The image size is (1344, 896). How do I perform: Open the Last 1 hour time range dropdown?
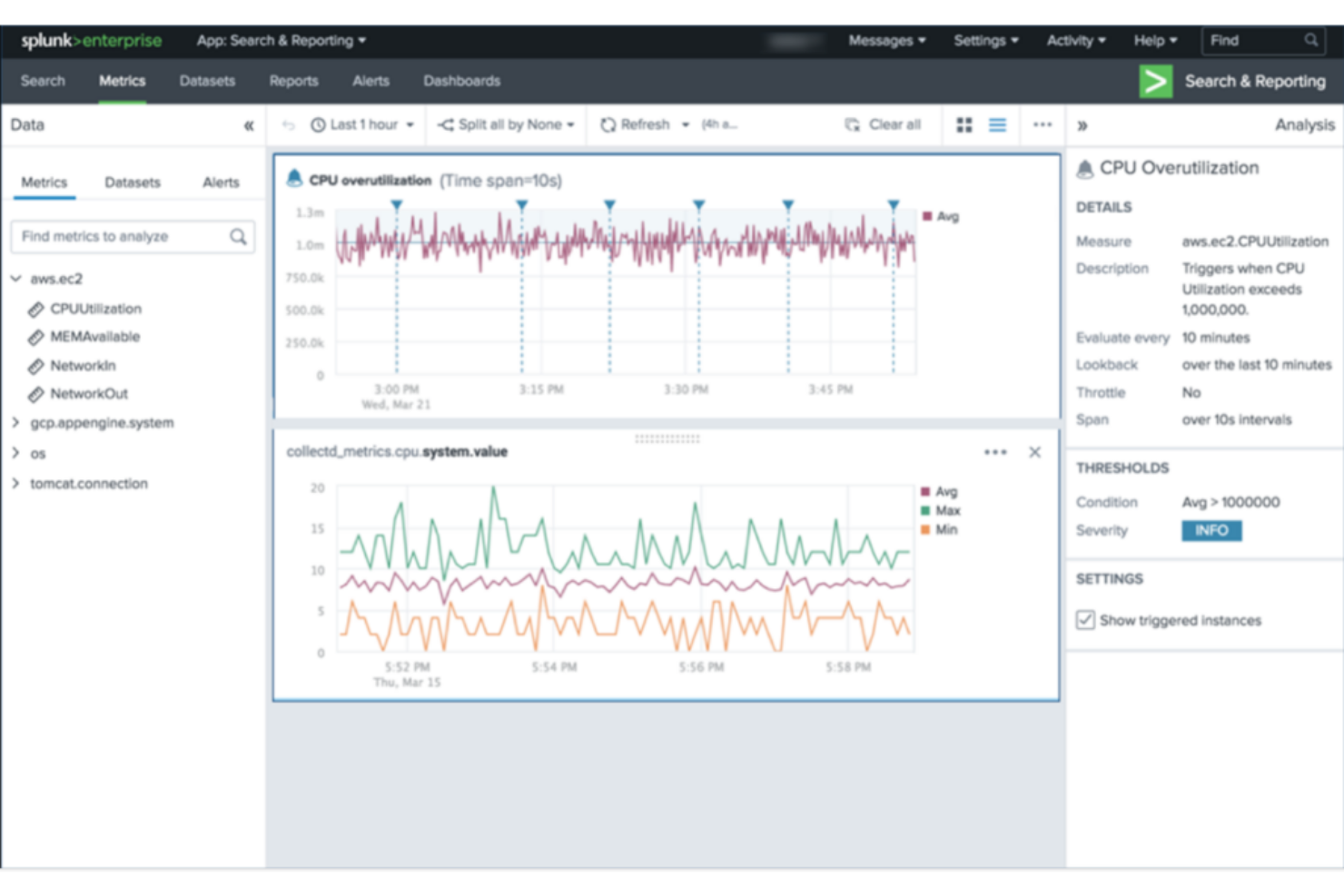[361, 124]
